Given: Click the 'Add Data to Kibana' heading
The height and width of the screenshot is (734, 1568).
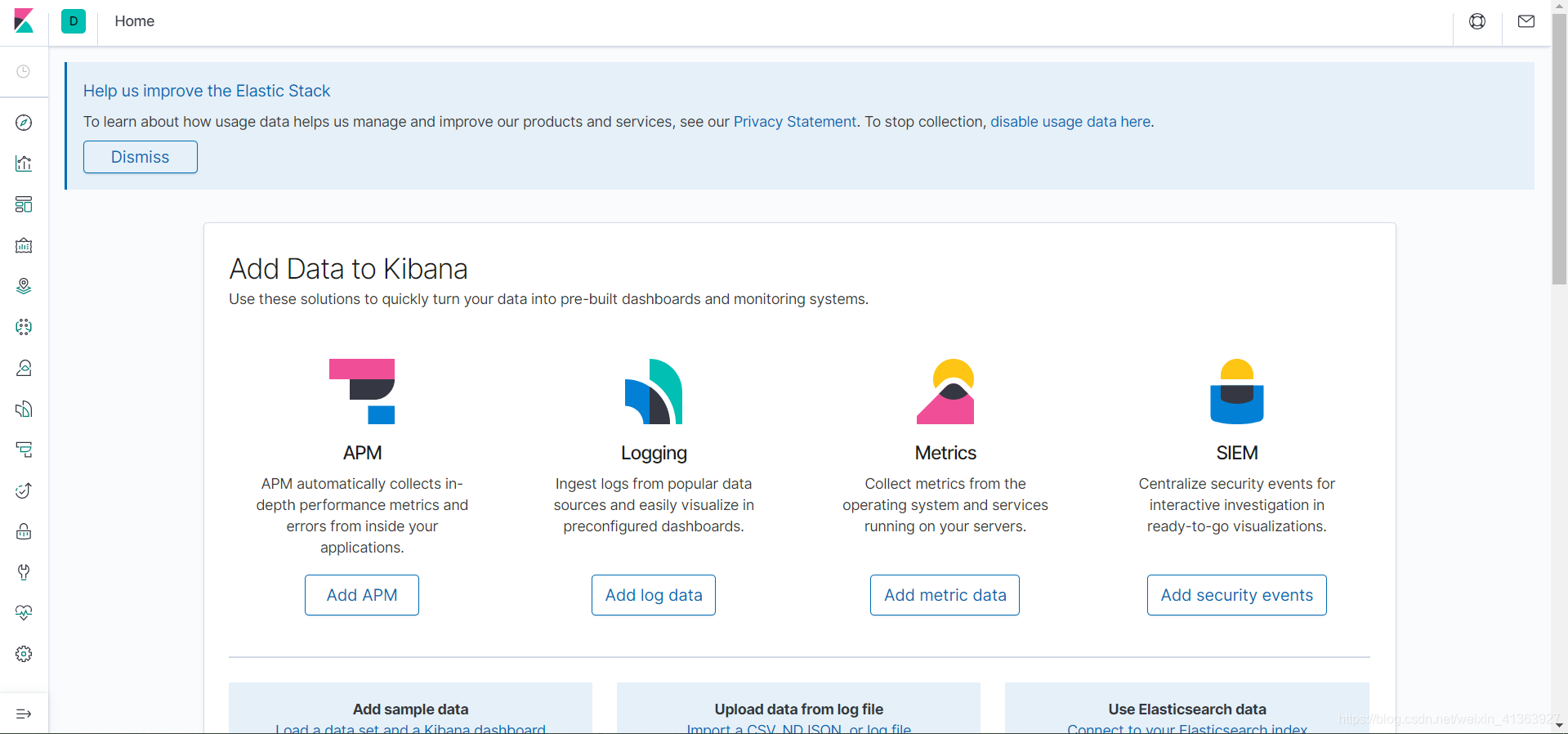Looking at the screenshot, I should (348, 269).
